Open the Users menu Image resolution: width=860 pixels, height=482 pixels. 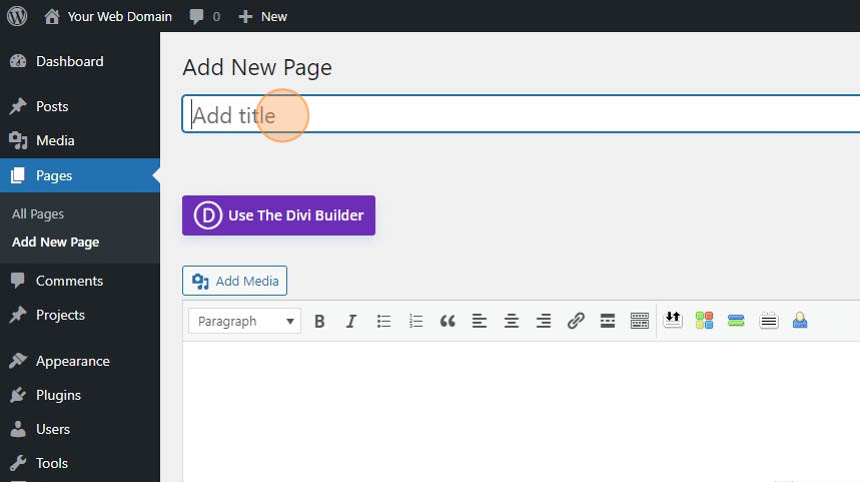[53, 429]
